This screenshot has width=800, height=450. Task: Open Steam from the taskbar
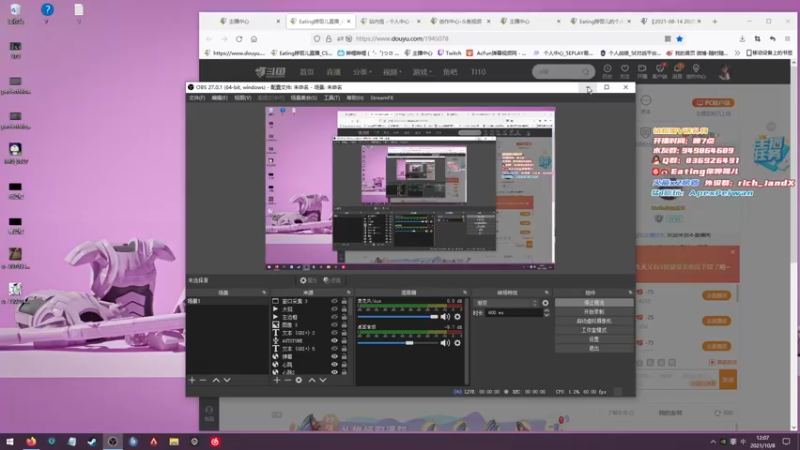92,441
